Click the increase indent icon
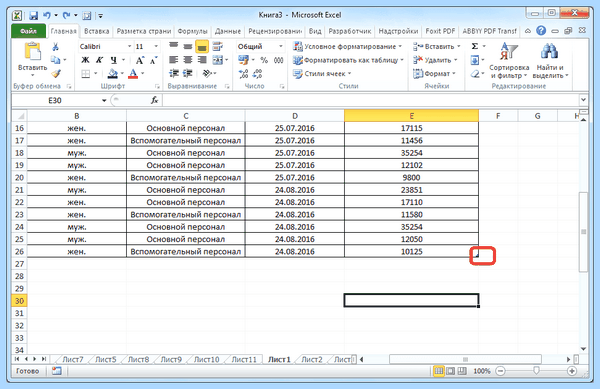Screen dimensions: 600x389 click(x=188, y=73)
